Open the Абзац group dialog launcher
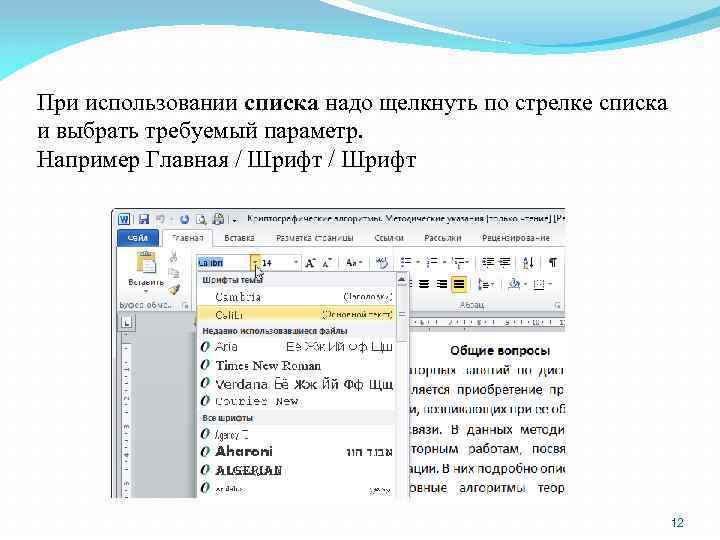 tap(557, 305)
